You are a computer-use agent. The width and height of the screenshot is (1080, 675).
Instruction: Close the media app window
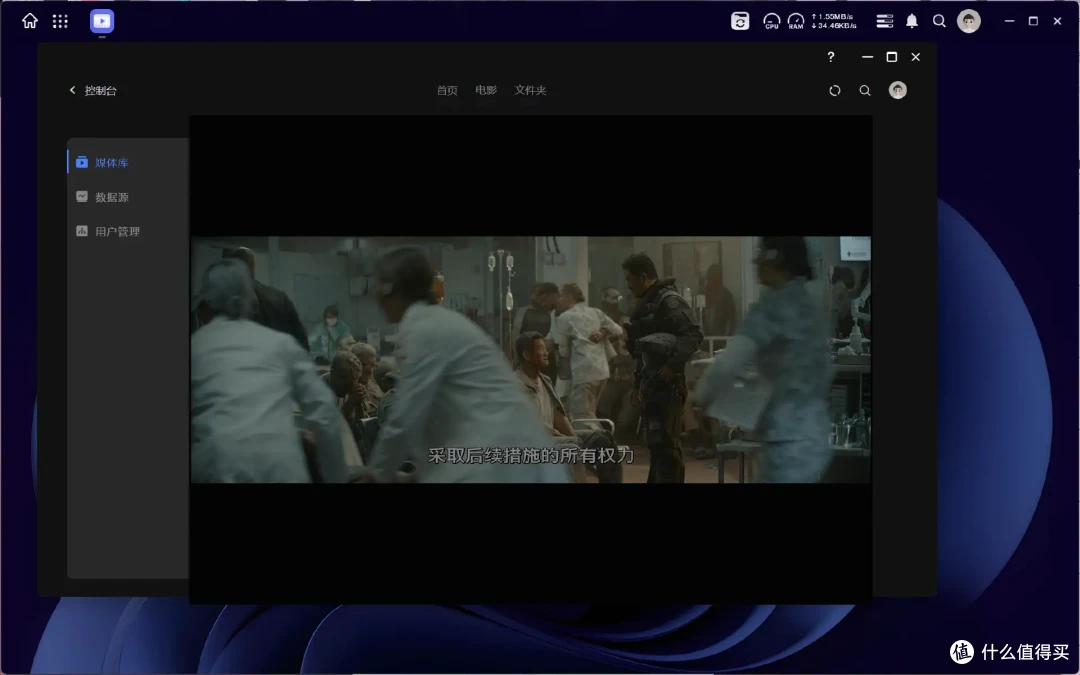point(915,57)
